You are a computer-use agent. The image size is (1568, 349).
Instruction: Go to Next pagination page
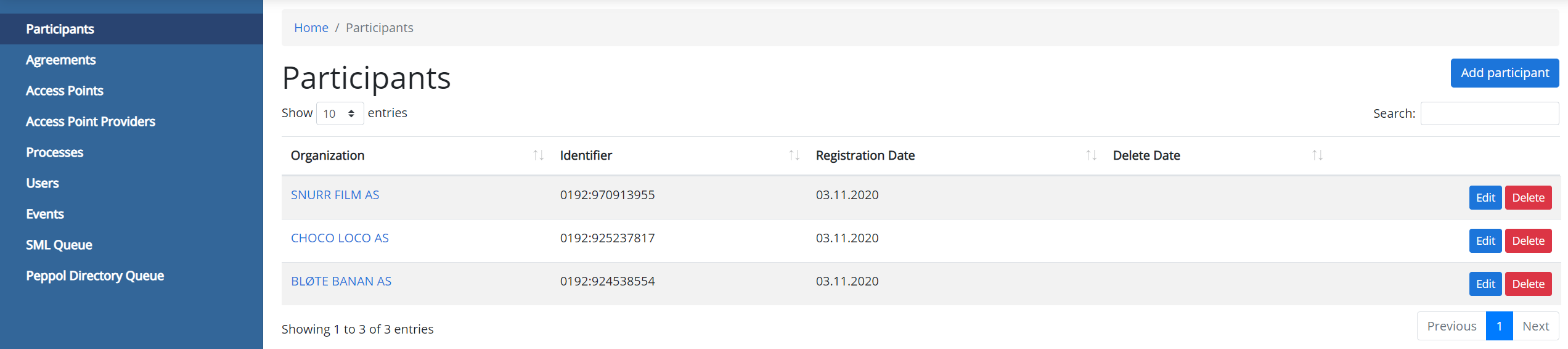pos(1535,326)
